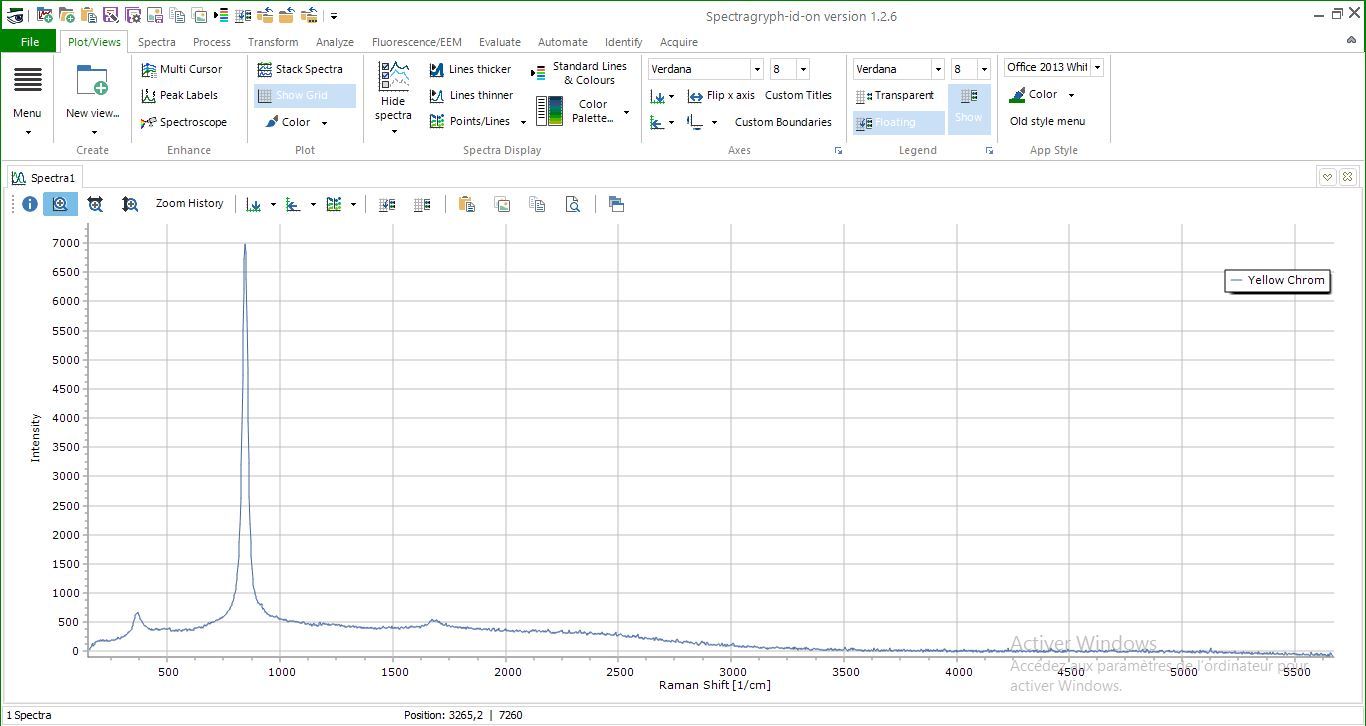The image size is (1366, 726).
Task: Open the info icon in the plot toolbar
Action: (30, 204)
